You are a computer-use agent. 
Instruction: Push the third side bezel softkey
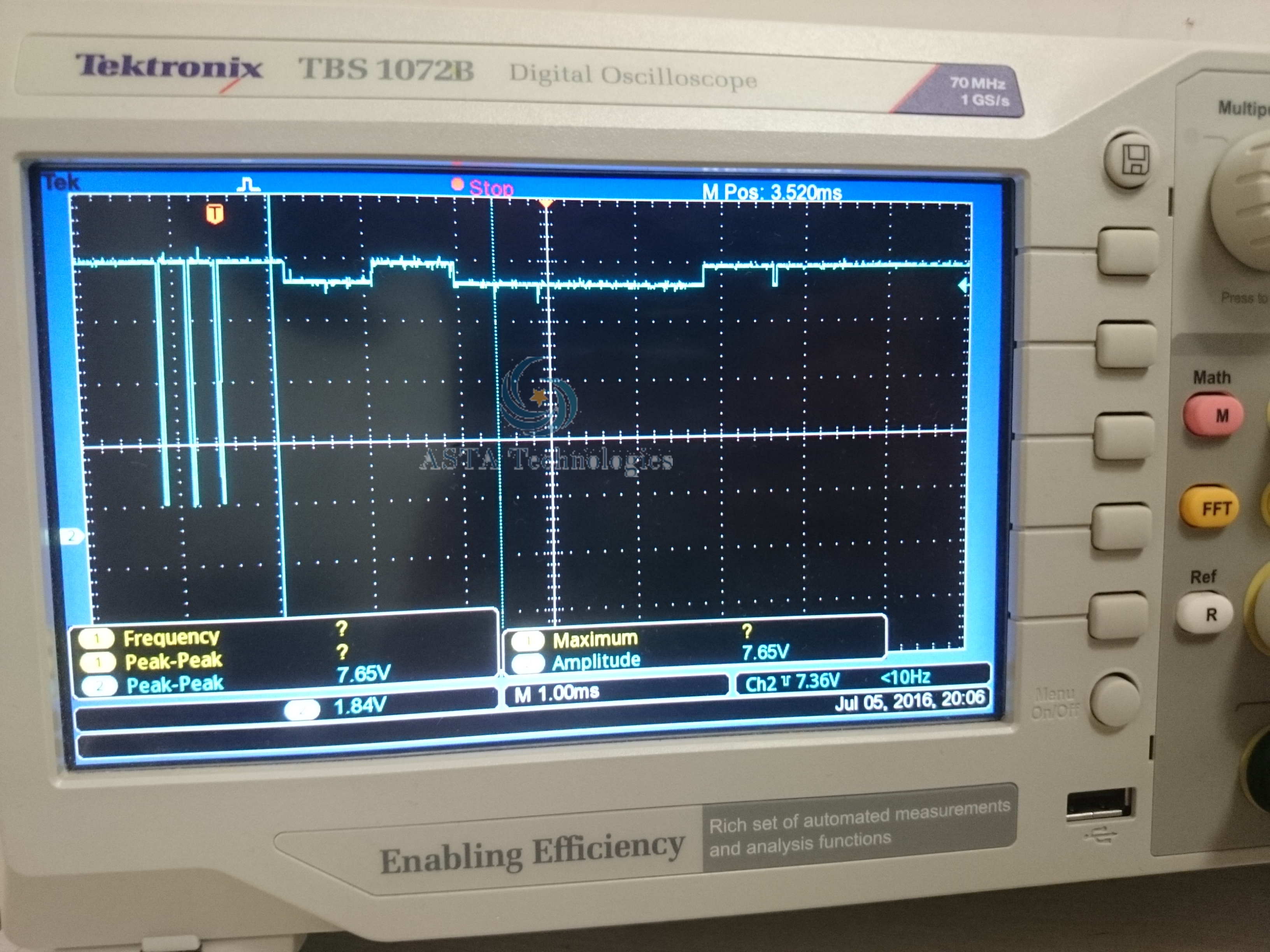pos(1124,437)
